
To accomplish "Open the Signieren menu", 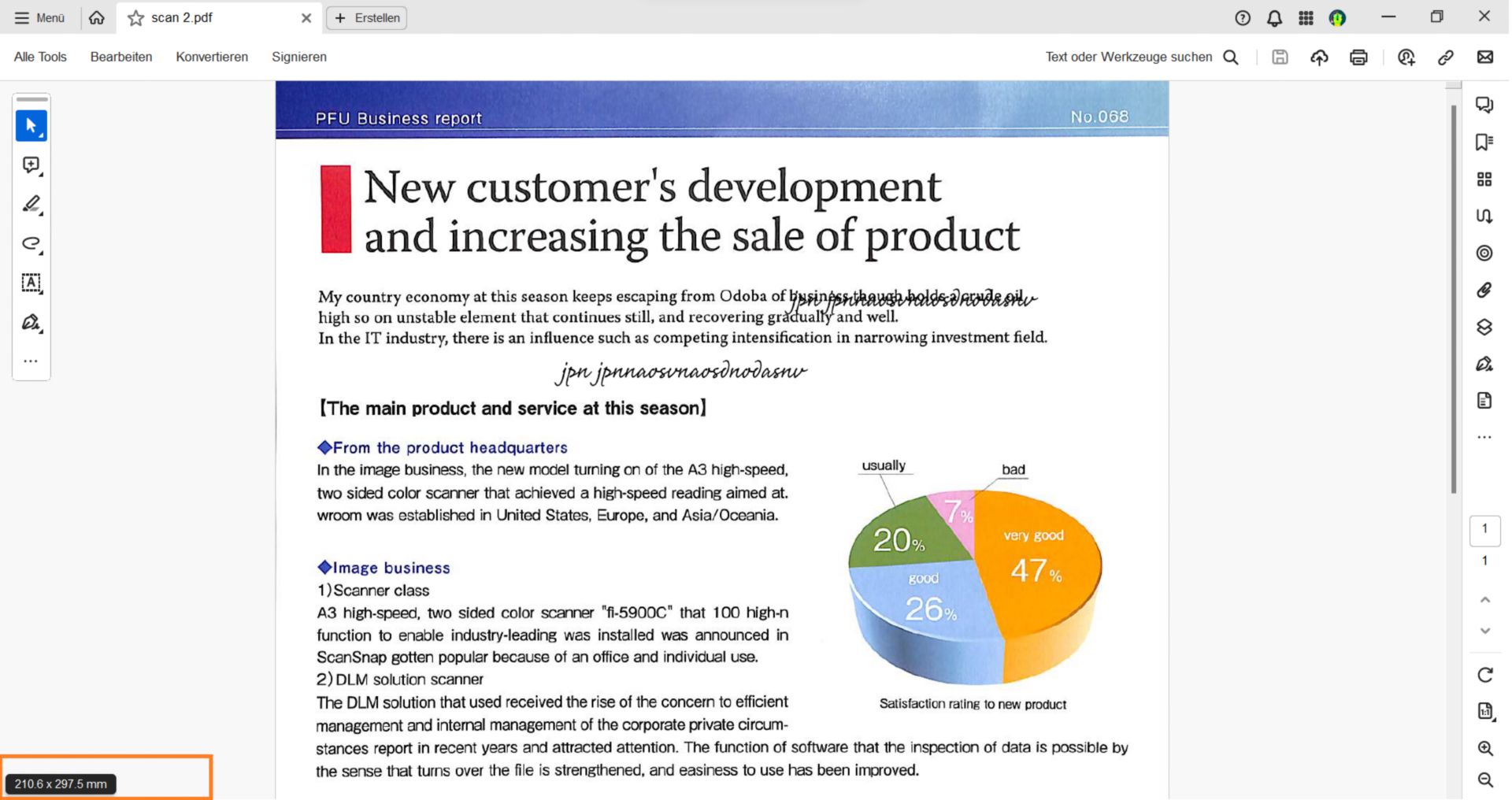I will [x=299, y=57].
